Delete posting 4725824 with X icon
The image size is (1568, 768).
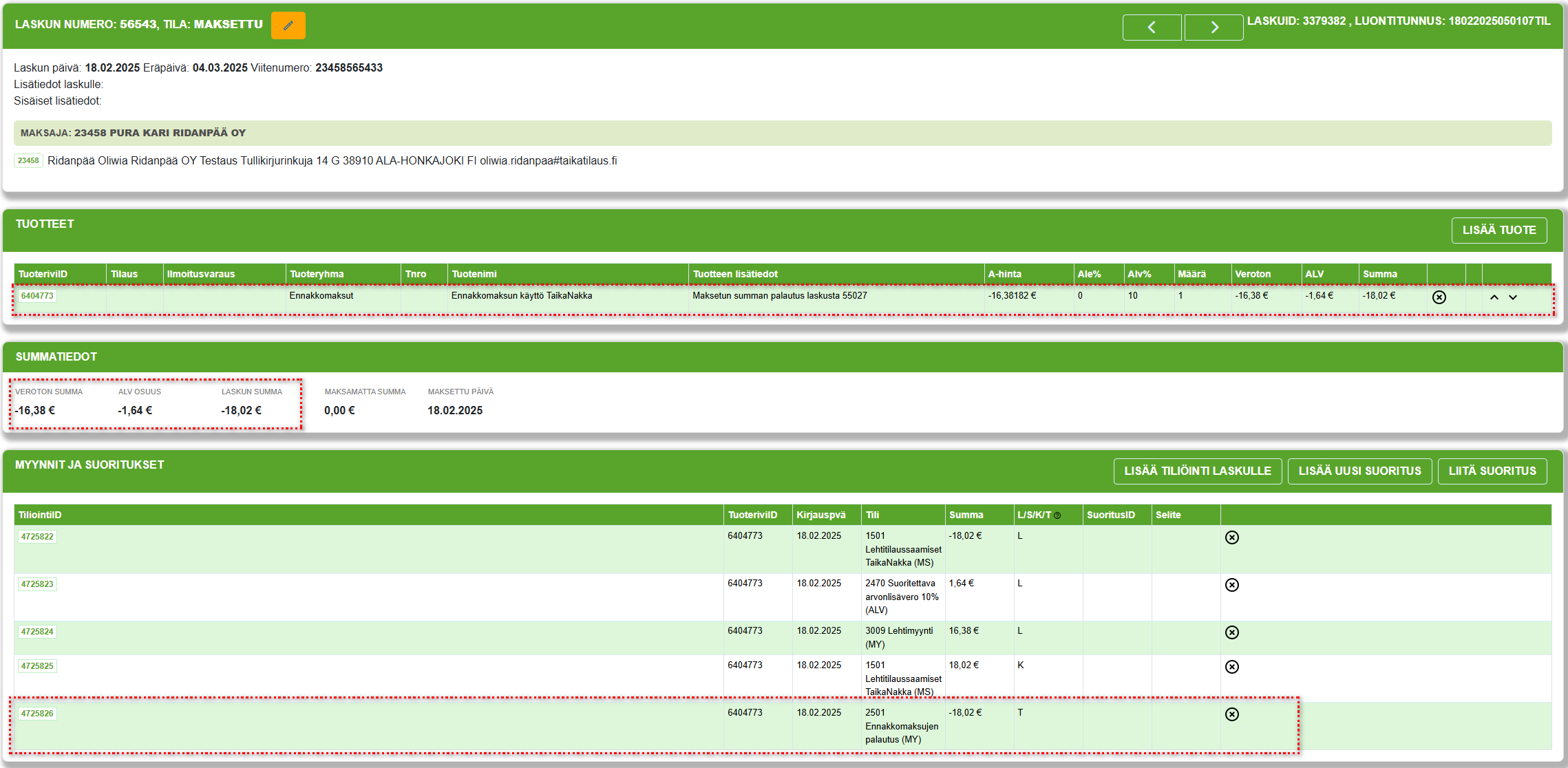(x=1231, y=632)
